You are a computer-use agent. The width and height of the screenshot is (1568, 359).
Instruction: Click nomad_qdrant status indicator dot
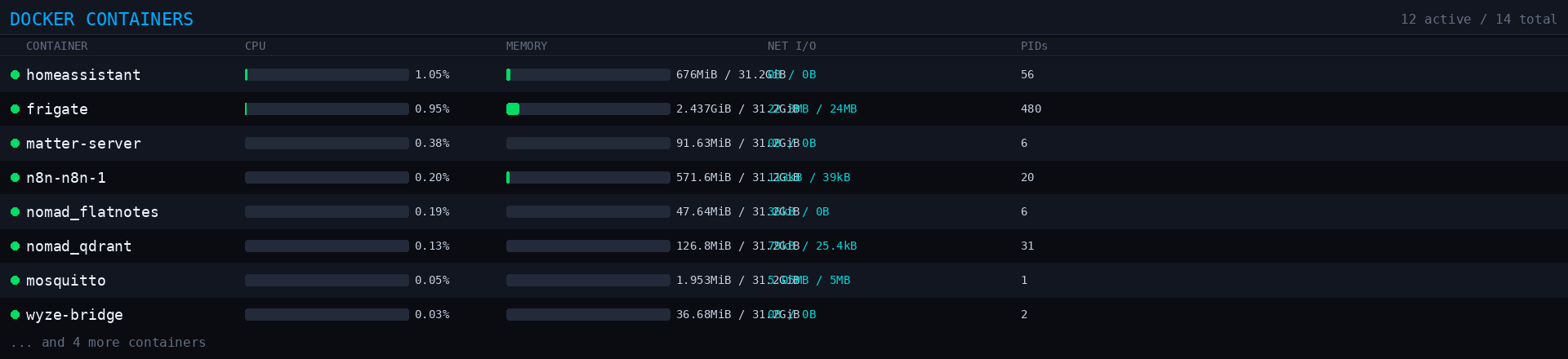coord(15,246)
